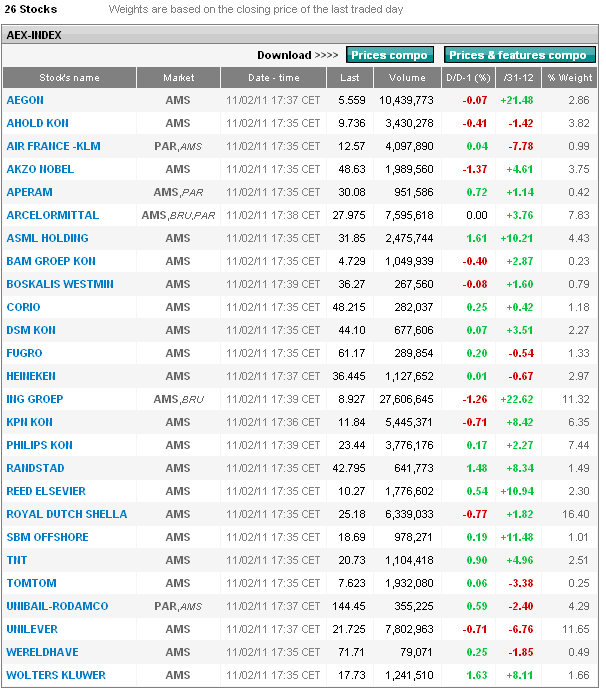Select HEINEKEN last price 36.445
Viewport: 606px width, 694px height.
tap(349, 377)
